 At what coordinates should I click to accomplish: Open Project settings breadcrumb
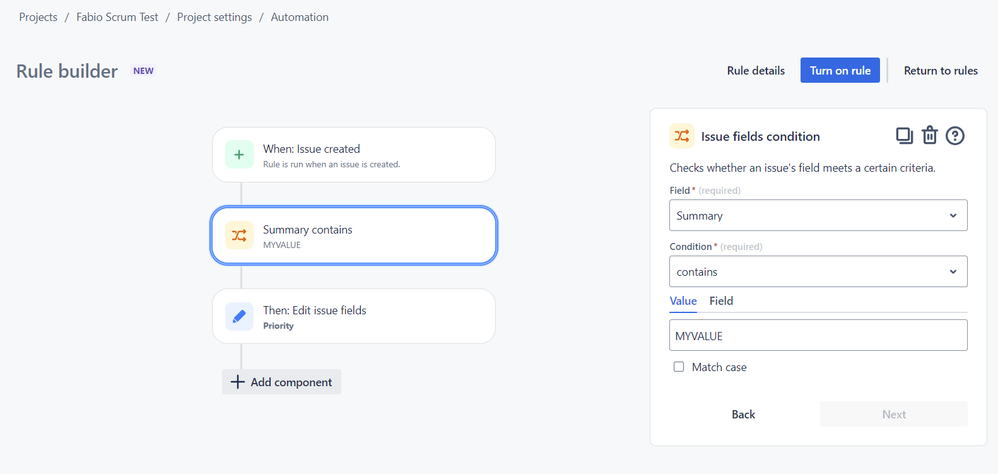(214, 17)
